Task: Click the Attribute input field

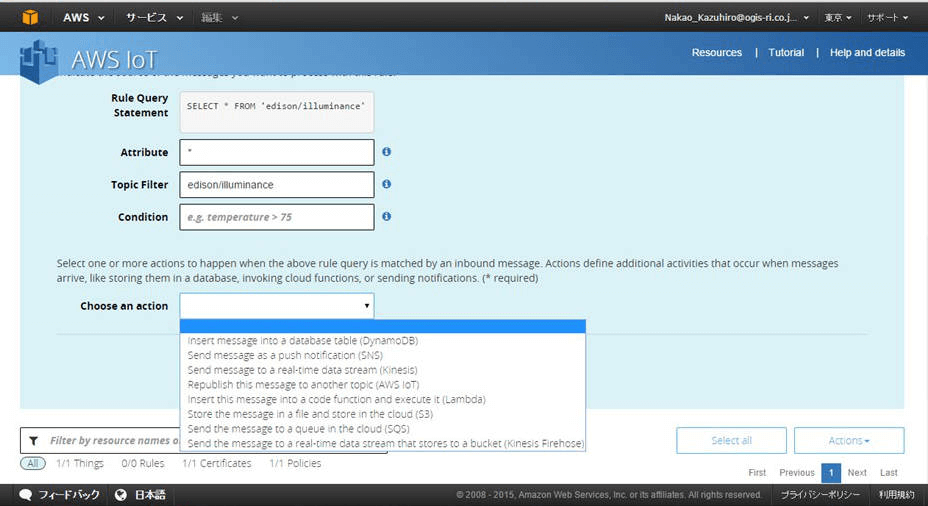Action: tap(277, 153)
